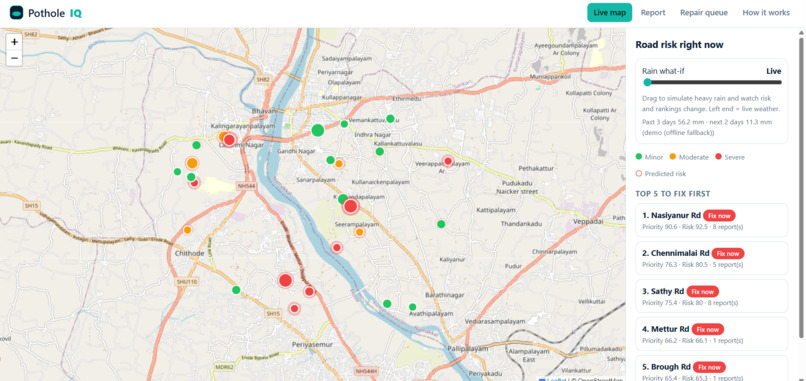Screen dimensions: 806x381
Task: Click Priority 90.6 Risk 92.5 details
Action: tap(692, 227)
